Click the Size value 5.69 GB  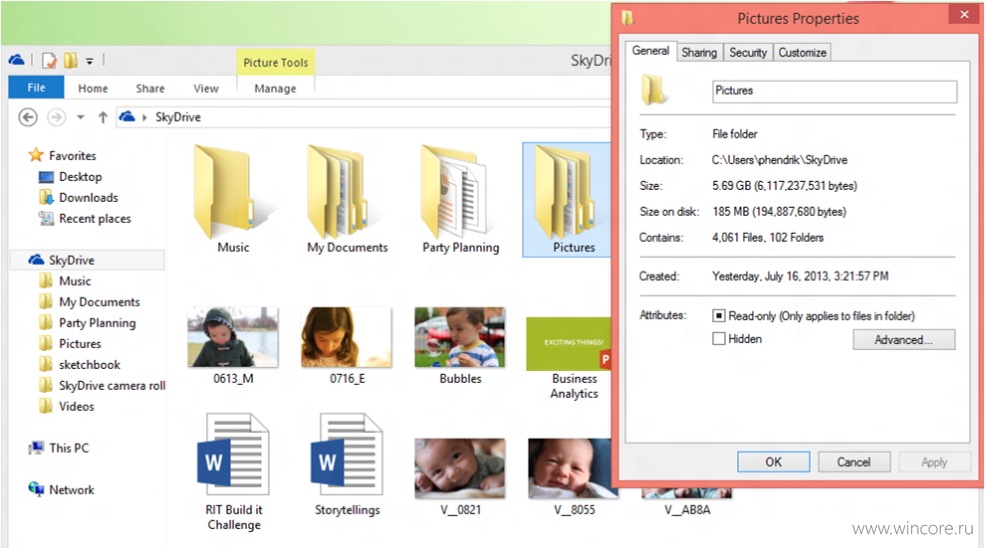(x=784, y=186)
